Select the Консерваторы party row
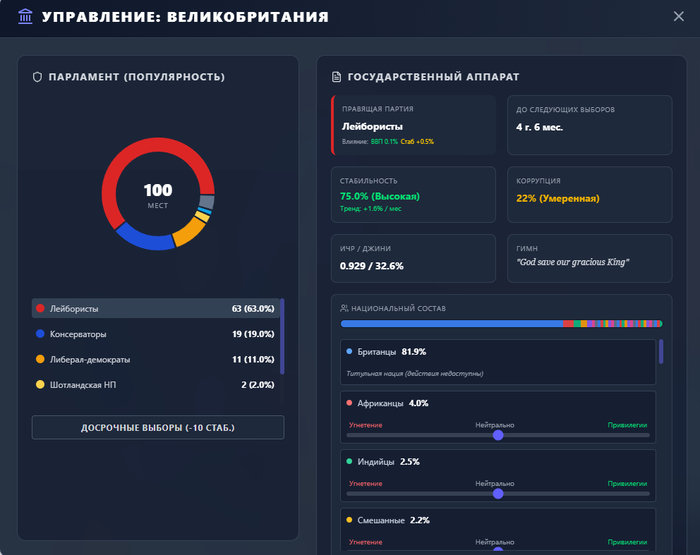 tap(155, 334)
